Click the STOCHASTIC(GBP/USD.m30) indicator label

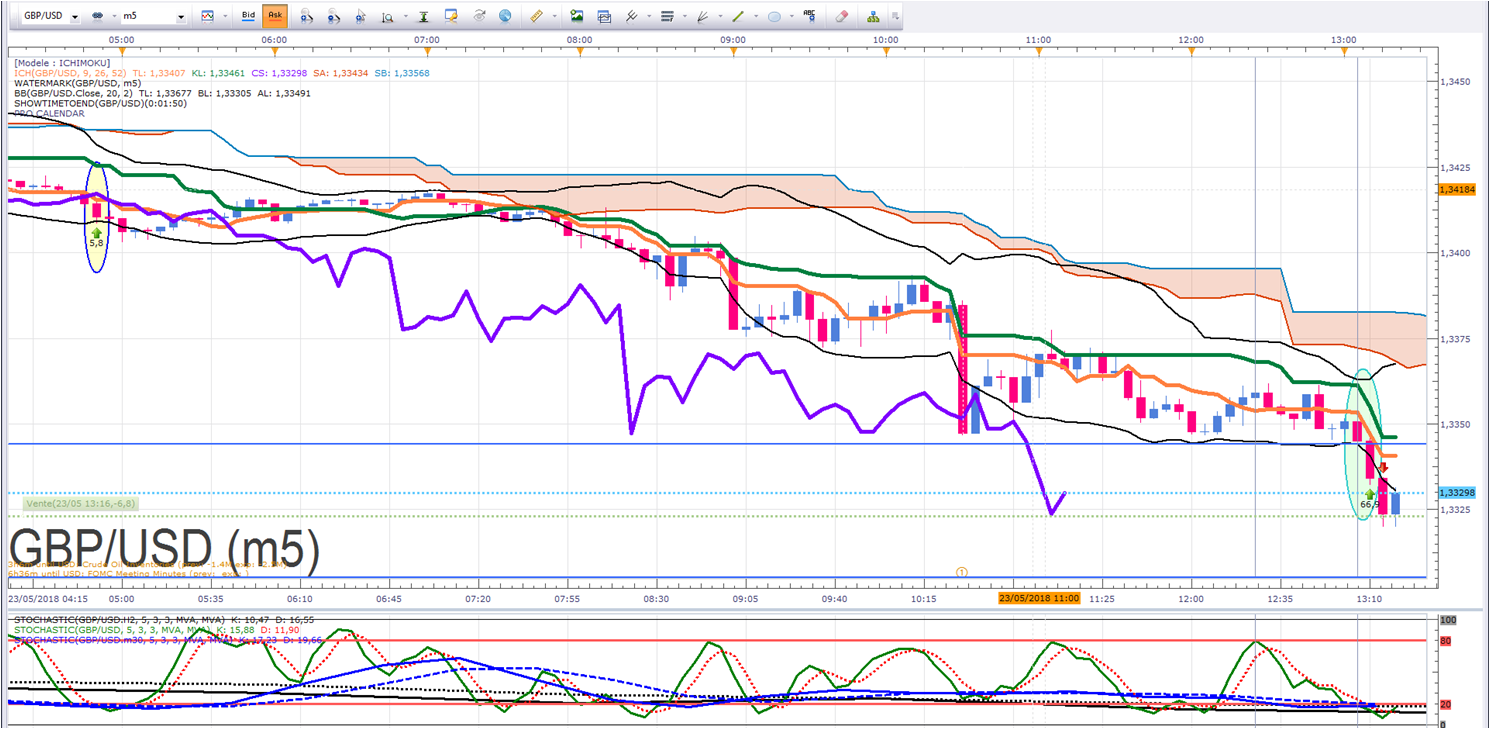click(122, 640)
